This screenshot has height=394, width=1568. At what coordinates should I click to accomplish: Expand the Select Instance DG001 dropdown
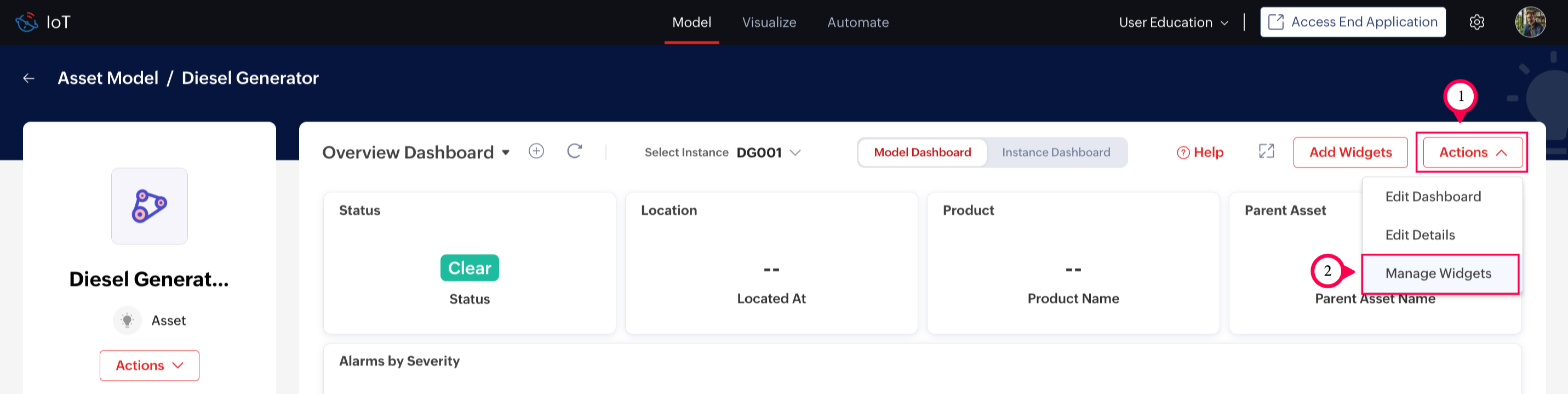pos(794,152)
